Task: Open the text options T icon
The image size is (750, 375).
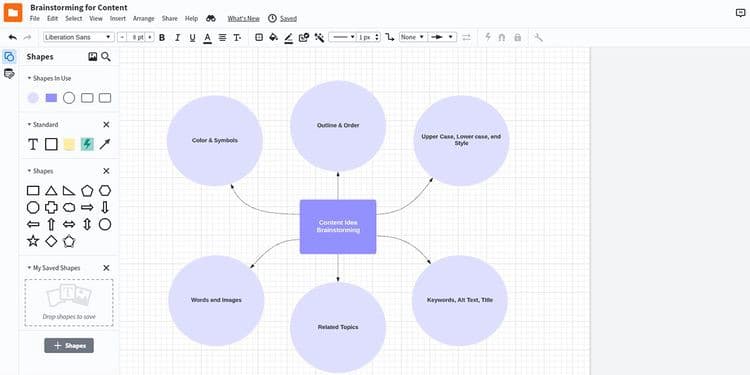Action: [x=237, y=37]
